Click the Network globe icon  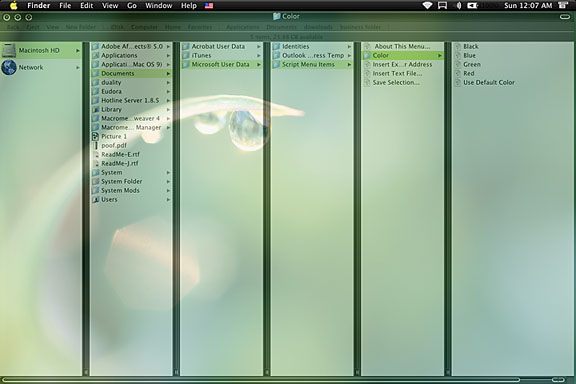[x=9, y=68]
